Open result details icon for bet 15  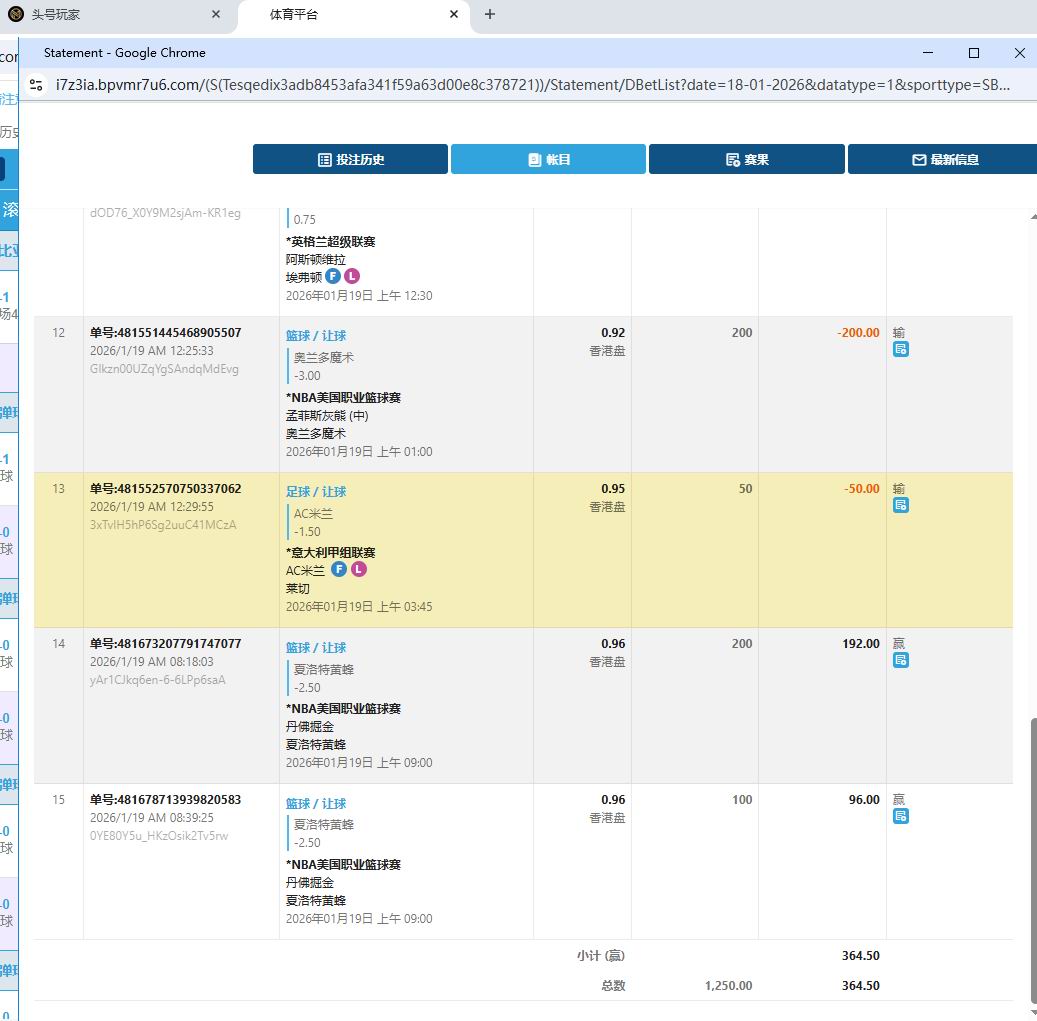(x=900, y=816)
